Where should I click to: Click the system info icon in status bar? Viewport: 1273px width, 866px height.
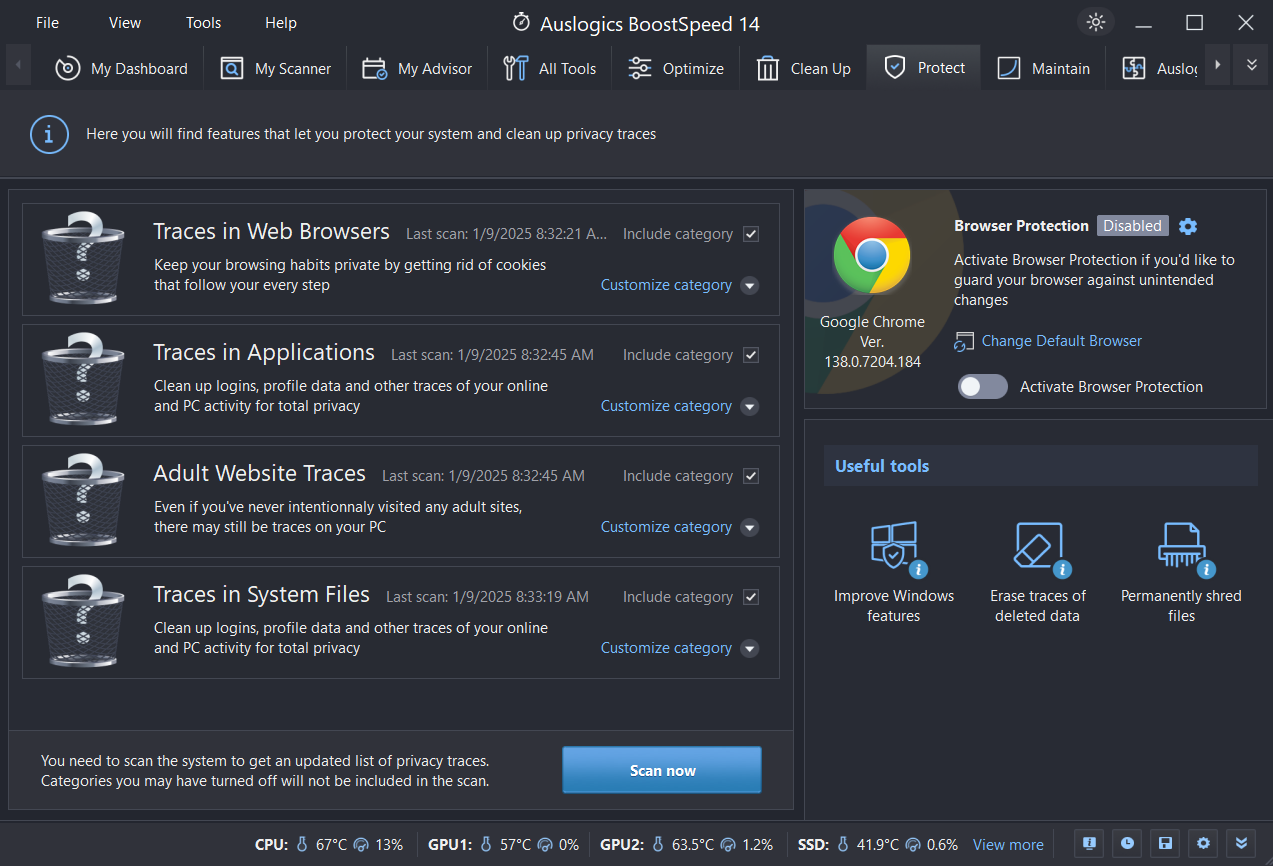[1088, 844]
